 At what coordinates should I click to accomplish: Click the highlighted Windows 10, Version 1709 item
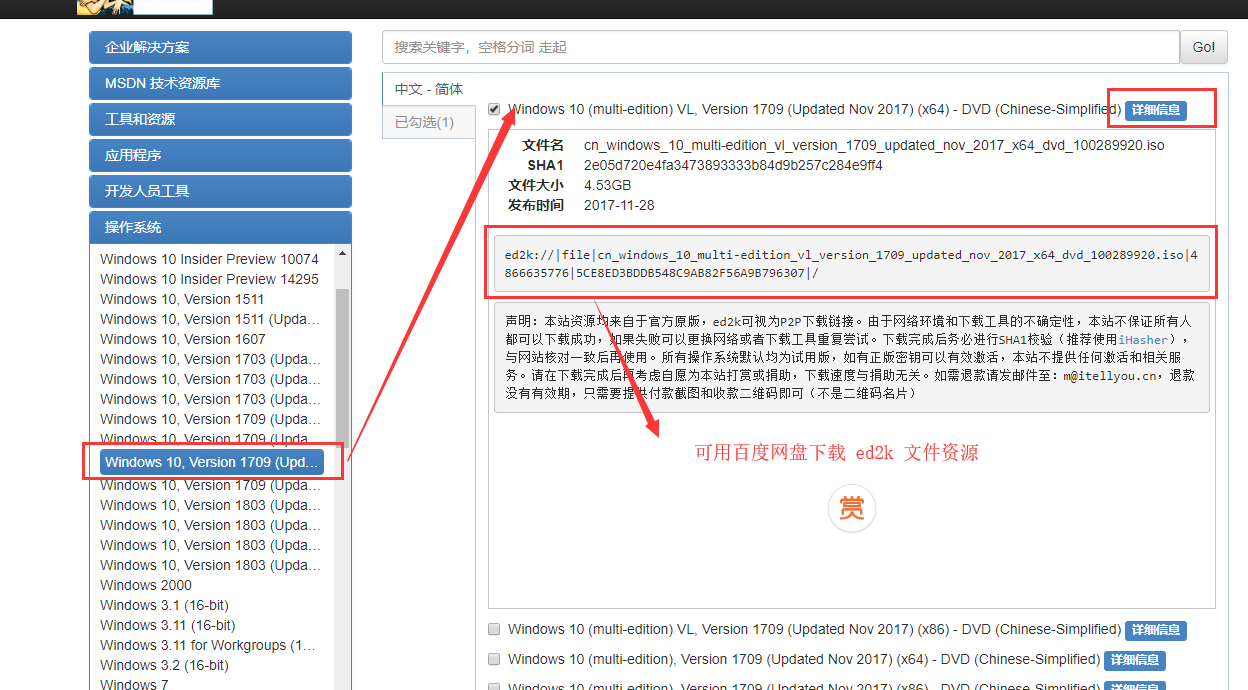(212, 462)
